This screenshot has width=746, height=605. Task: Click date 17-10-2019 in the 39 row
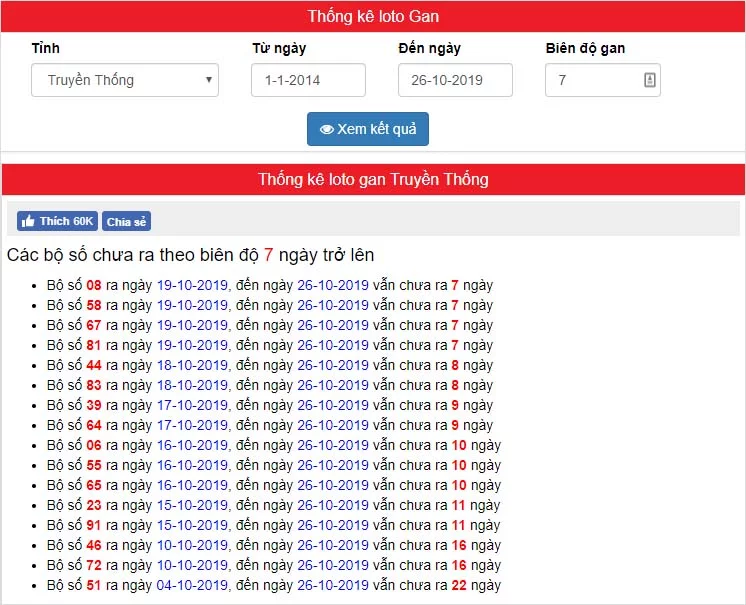coord(192,405)
